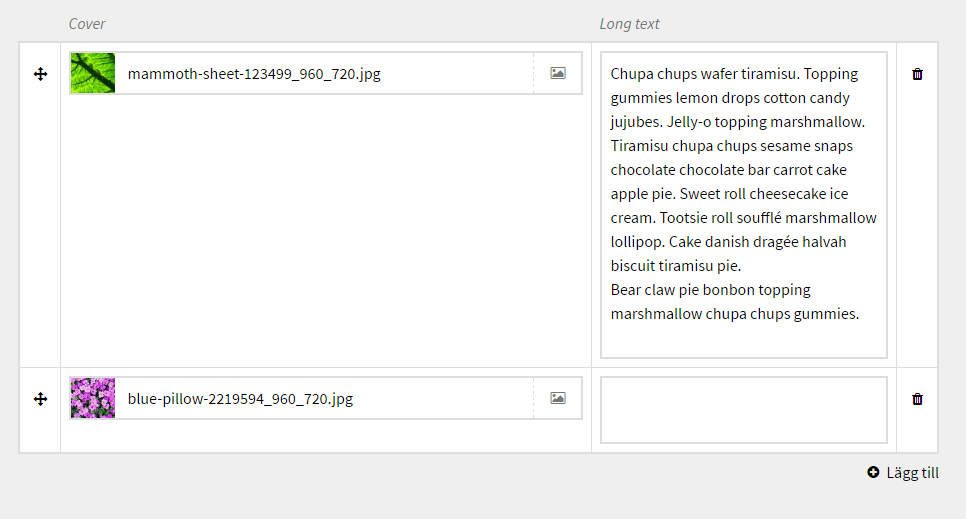Focus the empty long text box
Image resolution: width=966 pixels, height=519 pixels.
click(x=743, y=409)
